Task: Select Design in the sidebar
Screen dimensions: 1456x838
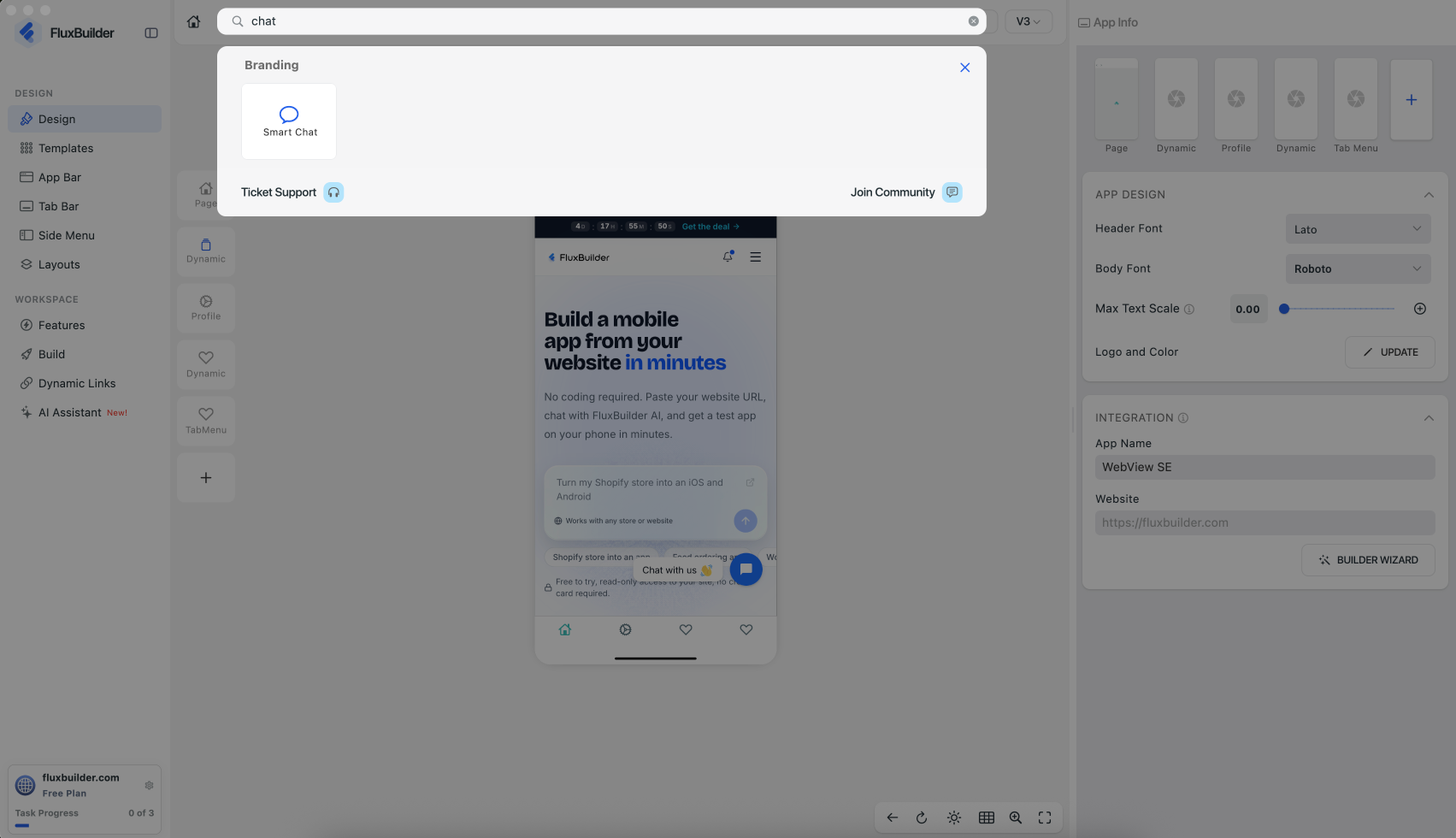Action: click(85, 119)
